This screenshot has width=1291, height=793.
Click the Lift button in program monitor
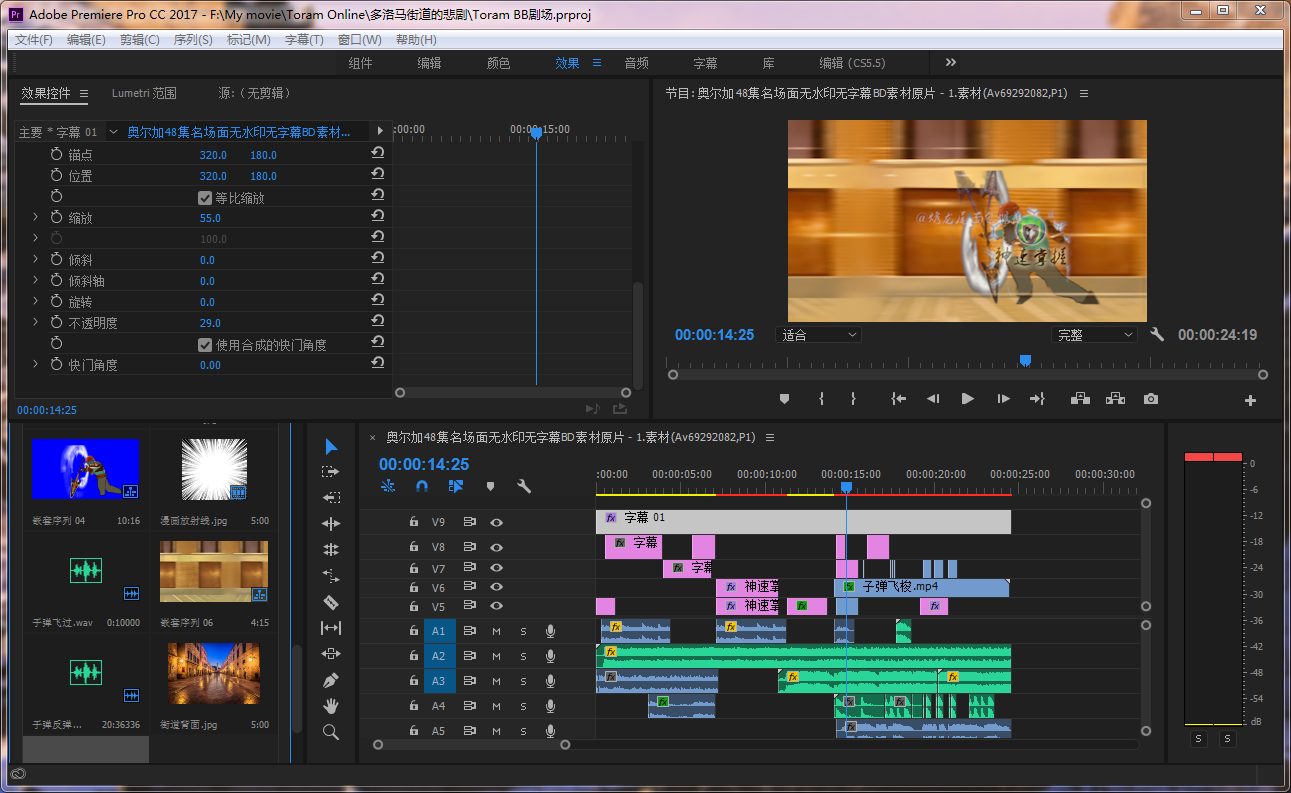point(1080,399)
